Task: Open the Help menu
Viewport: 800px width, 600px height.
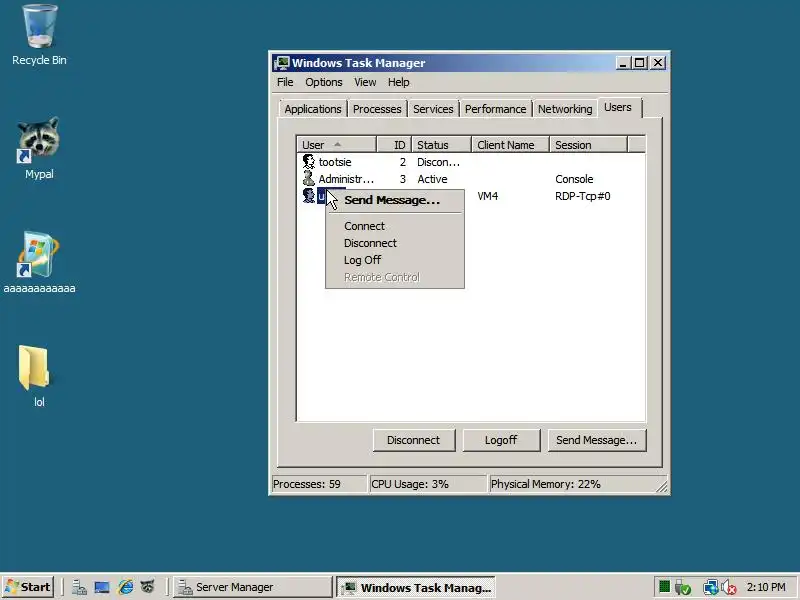Action: click(398, 82)
